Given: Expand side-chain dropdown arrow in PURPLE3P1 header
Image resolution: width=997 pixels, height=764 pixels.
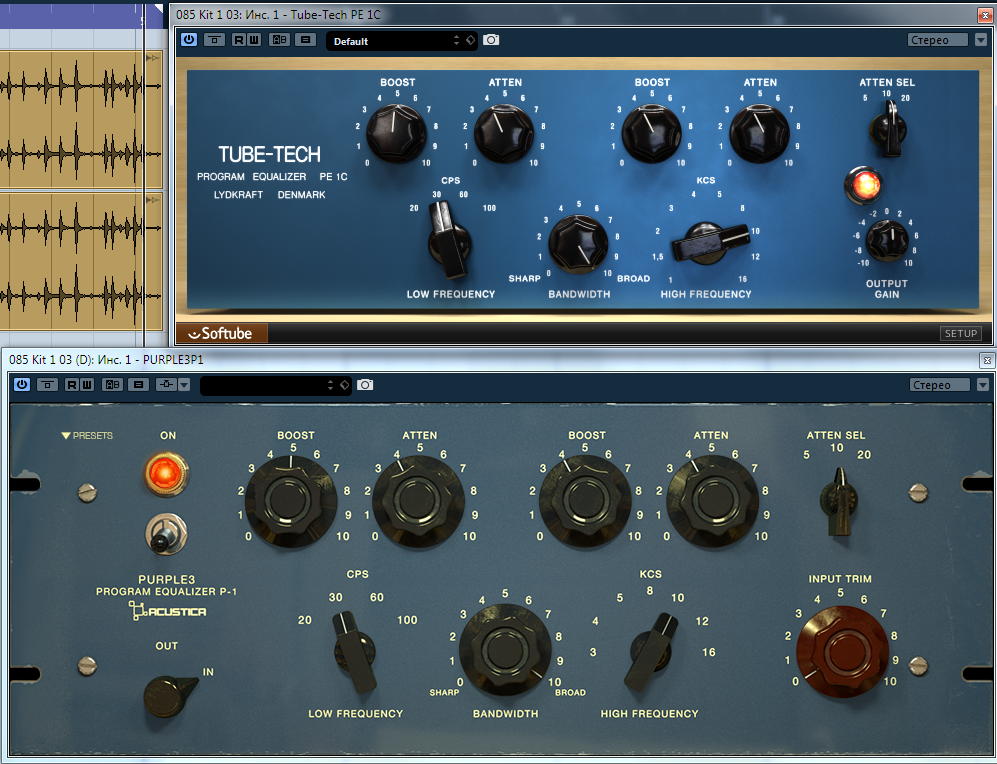Looking at the screenshot, I should (184, 385).
